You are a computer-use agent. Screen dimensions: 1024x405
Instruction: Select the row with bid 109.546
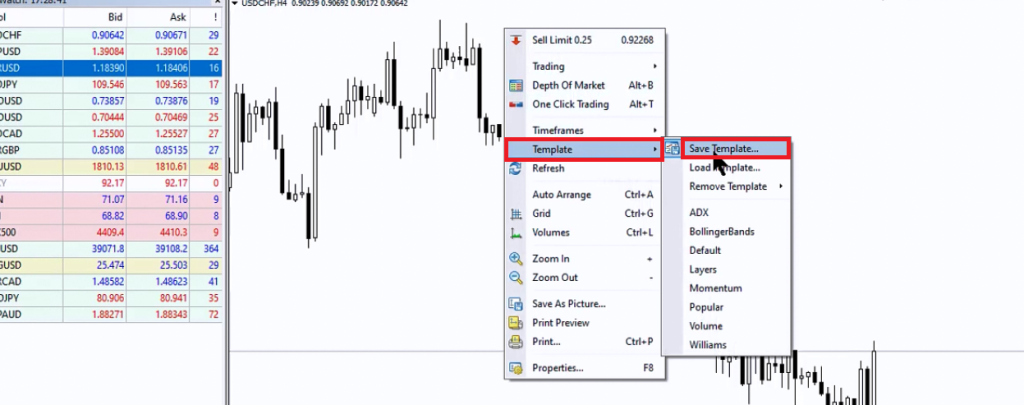point(111,84)
